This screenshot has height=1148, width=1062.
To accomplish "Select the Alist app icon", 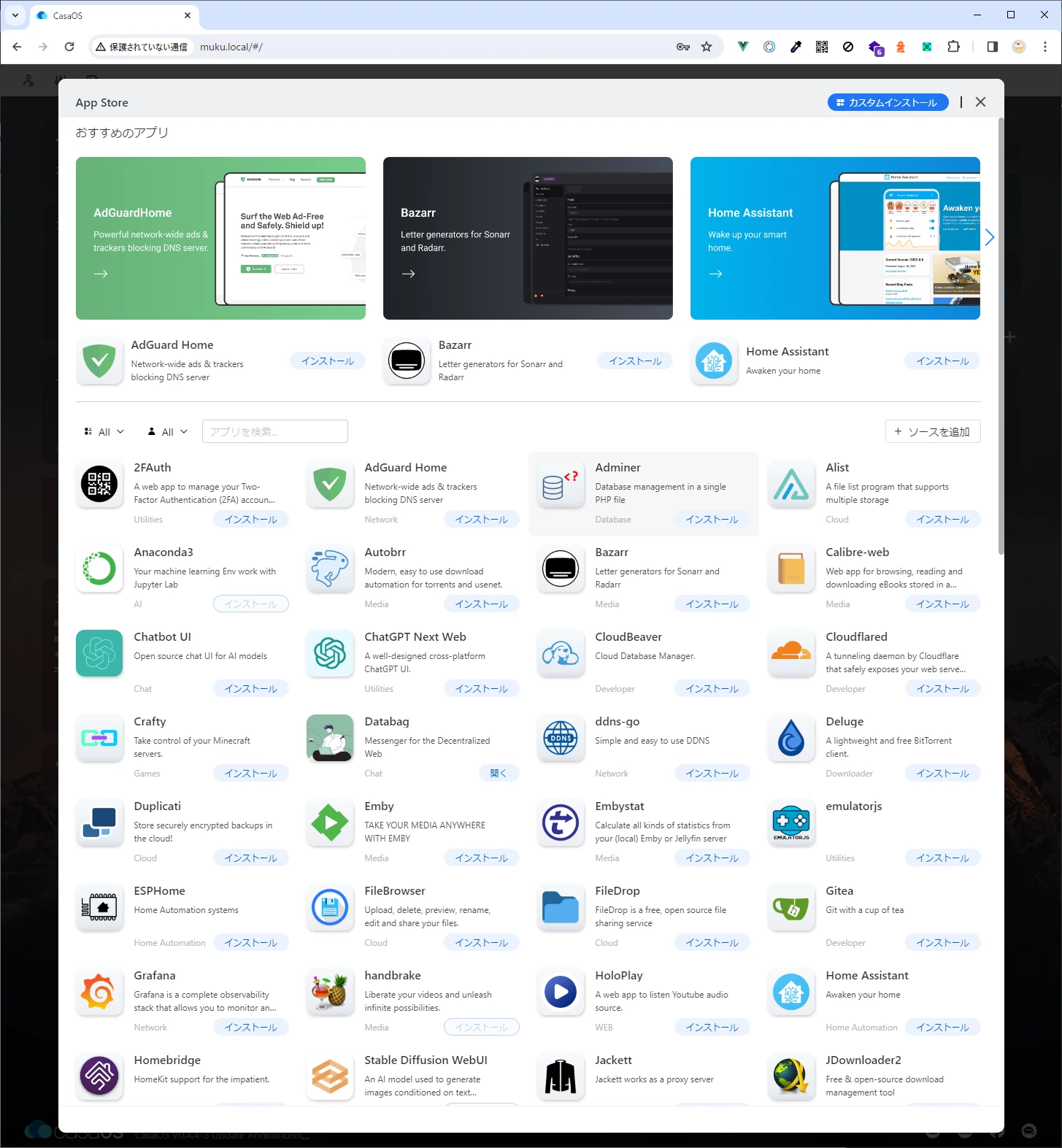I will pyautogui.click(x=791, y=484).
